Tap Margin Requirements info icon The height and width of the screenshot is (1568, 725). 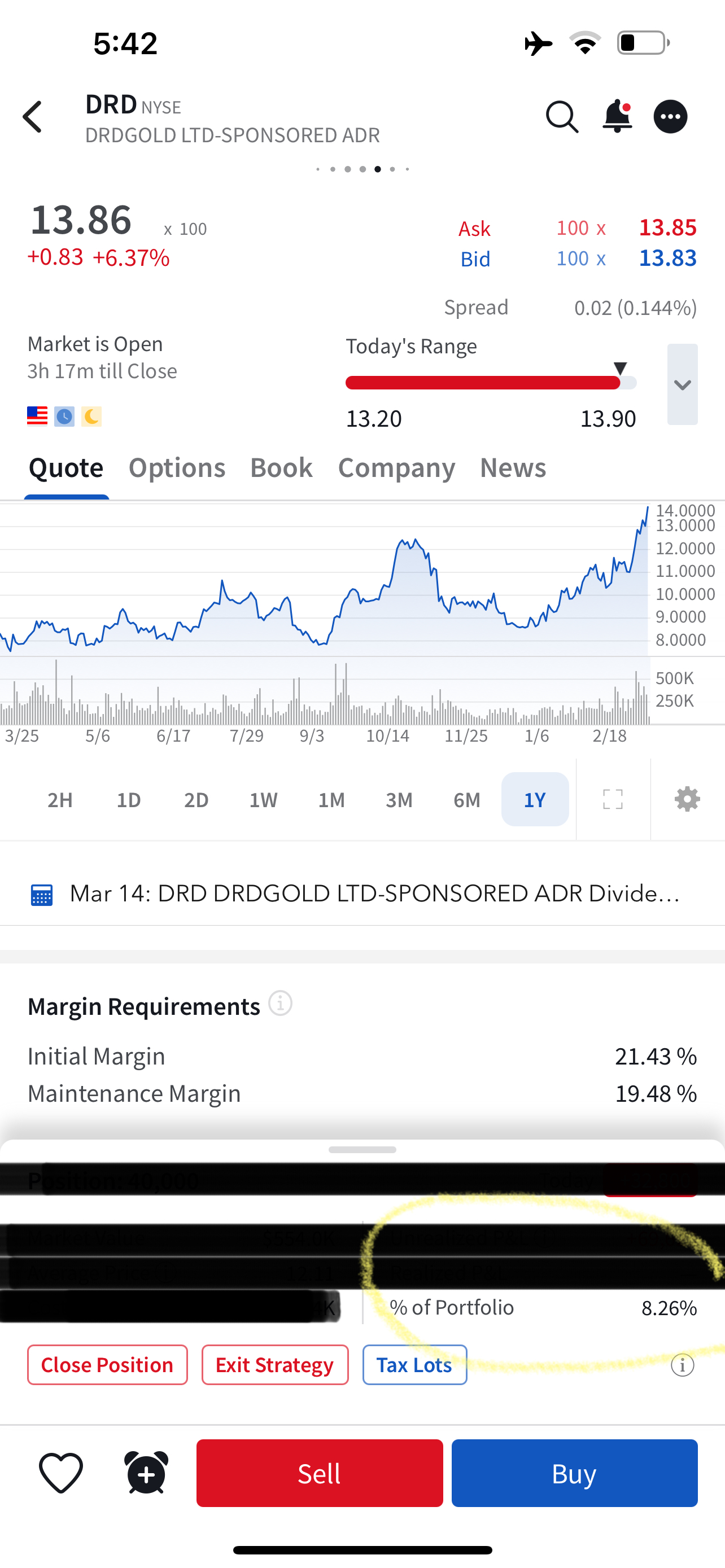(281, 1004)
